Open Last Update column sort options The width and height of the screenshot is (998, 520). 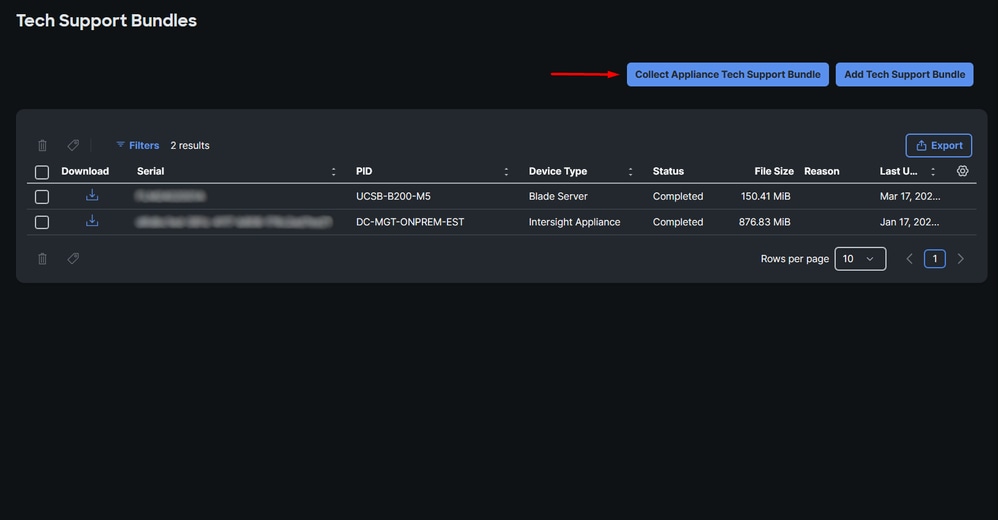[x=933, y=171]
